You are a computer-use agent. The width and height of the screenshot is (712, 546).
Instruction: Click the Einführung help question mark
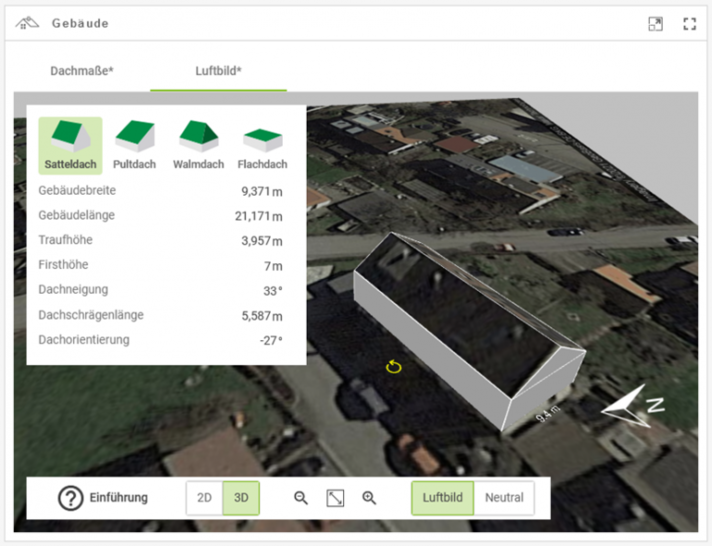pos(71,498)
